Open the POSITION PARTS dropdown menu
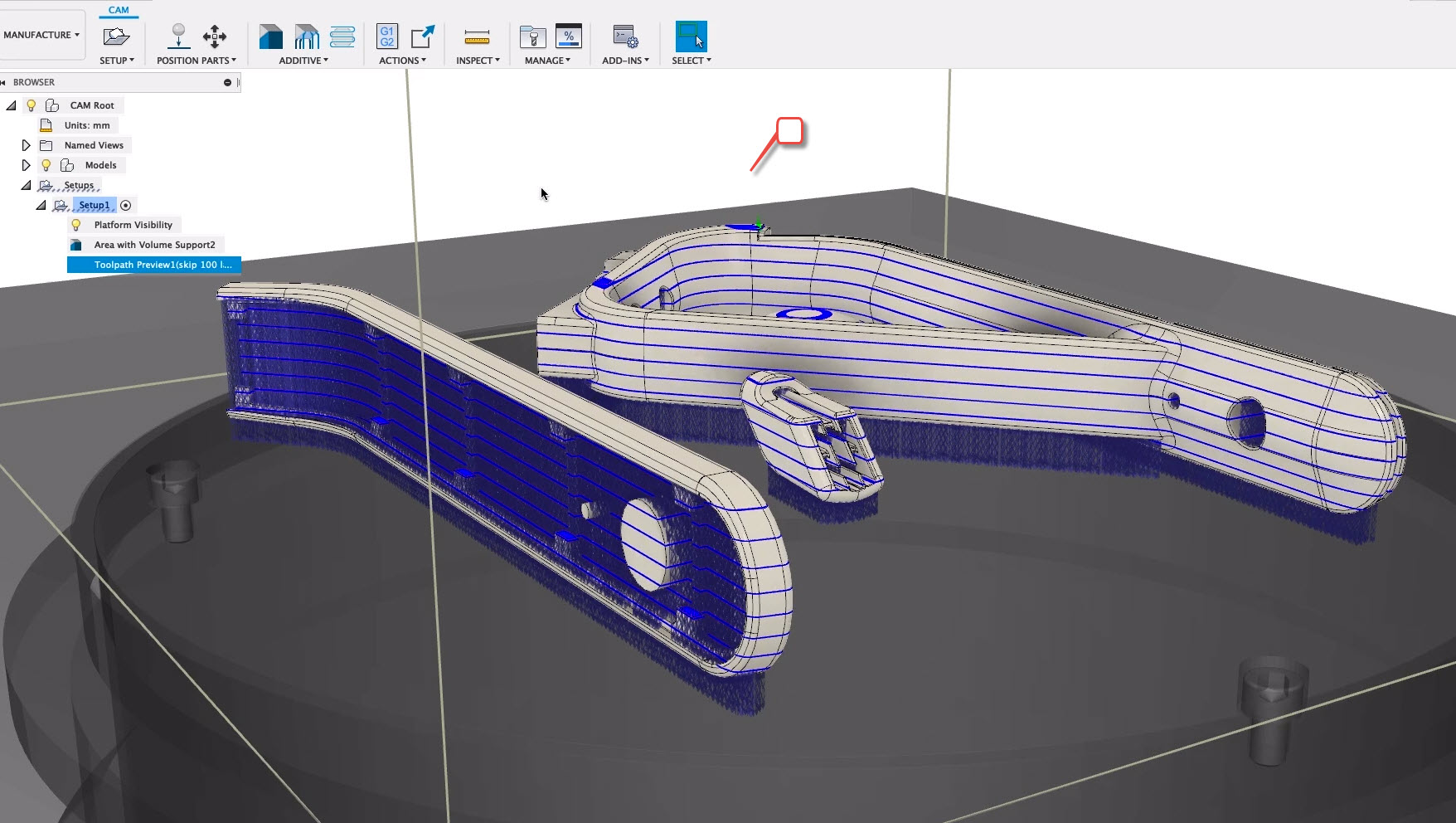This screenshot has width=1456, height=823. (x=197, y=61)
